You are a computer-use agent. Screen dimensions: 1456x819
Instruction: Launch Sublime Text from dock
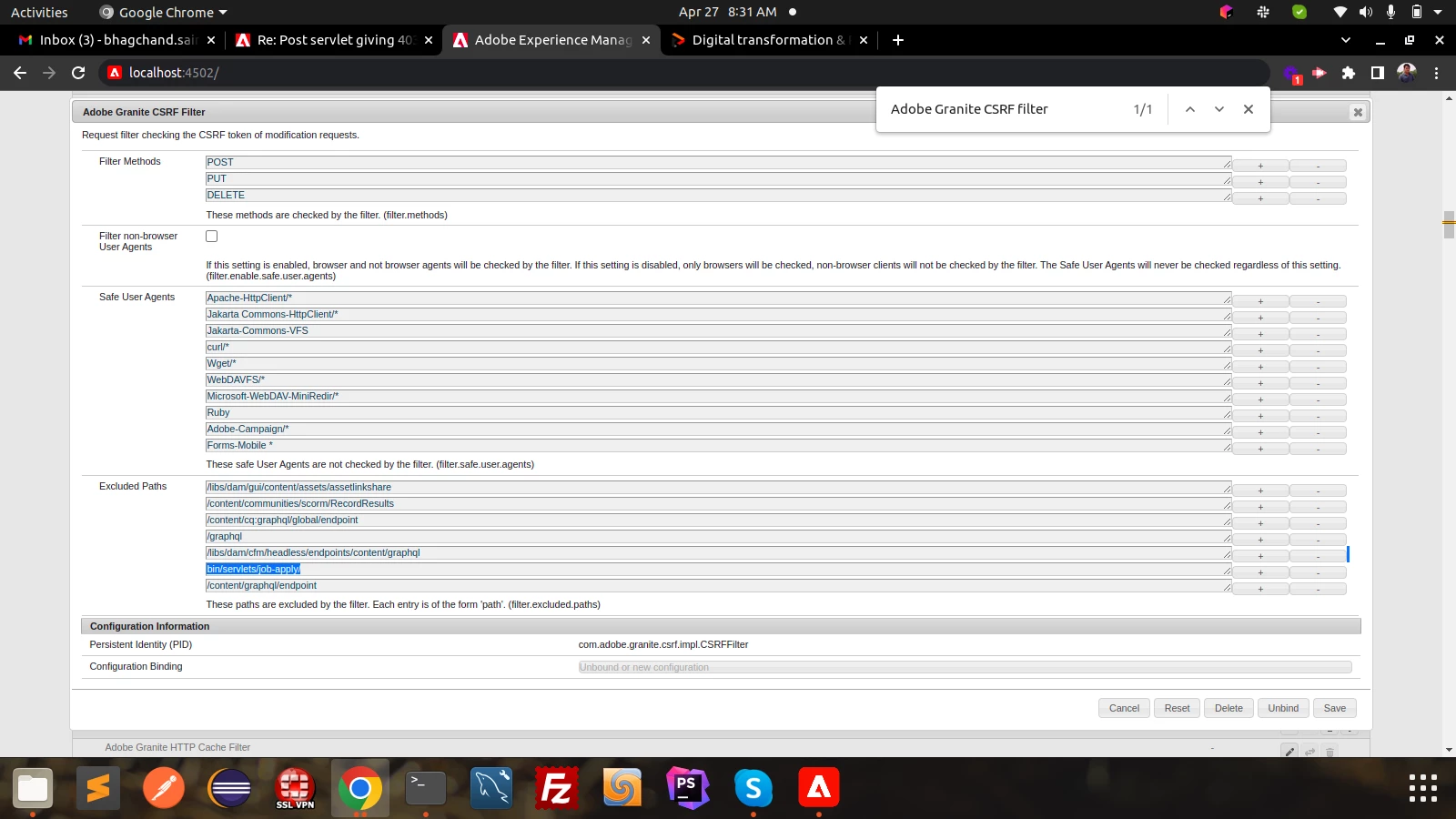click(x=98, y=788)
